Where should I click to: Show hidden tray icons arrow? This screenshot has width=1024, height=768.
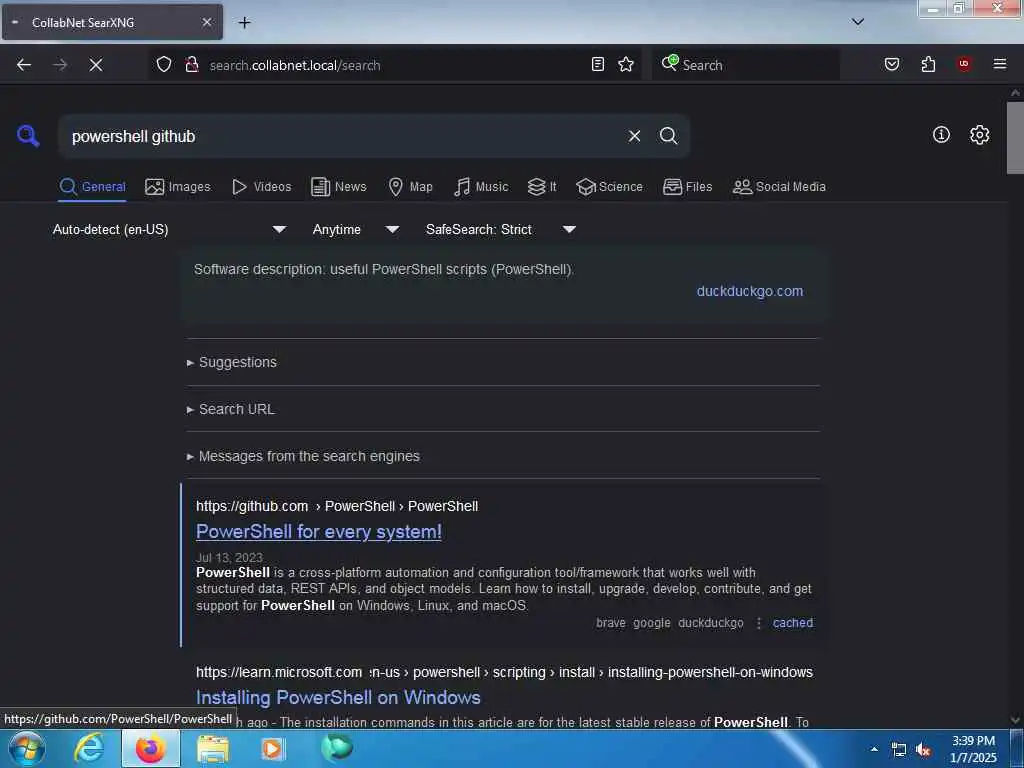pyautogui.click(x=874, y=750)
